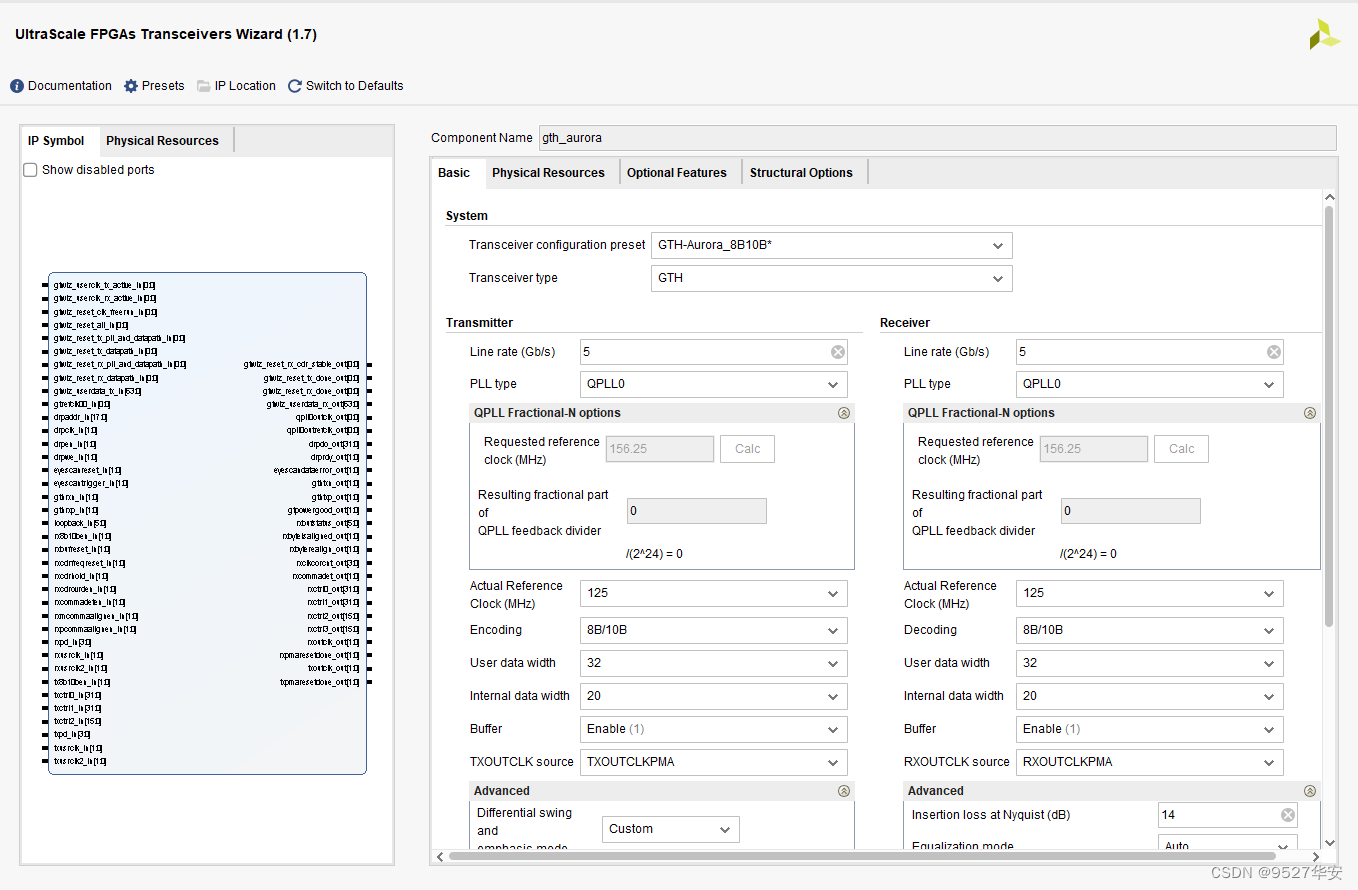Open Transmitter User data width dropdown
The width and height of the screenshot is (1358, 890).
tap(714, 663)
